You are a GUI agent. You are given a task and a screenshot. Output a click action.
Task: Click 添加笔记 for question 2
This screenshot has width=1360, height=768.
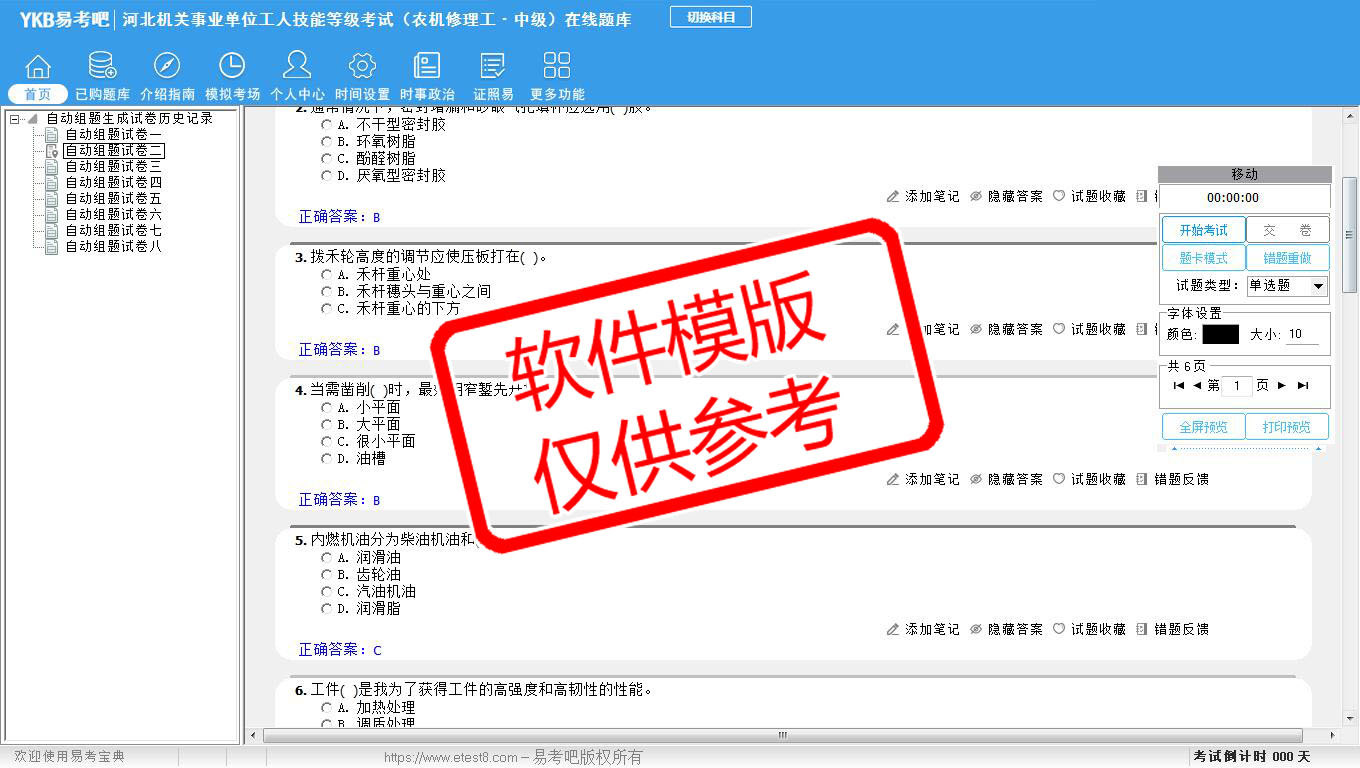point(923,196)
